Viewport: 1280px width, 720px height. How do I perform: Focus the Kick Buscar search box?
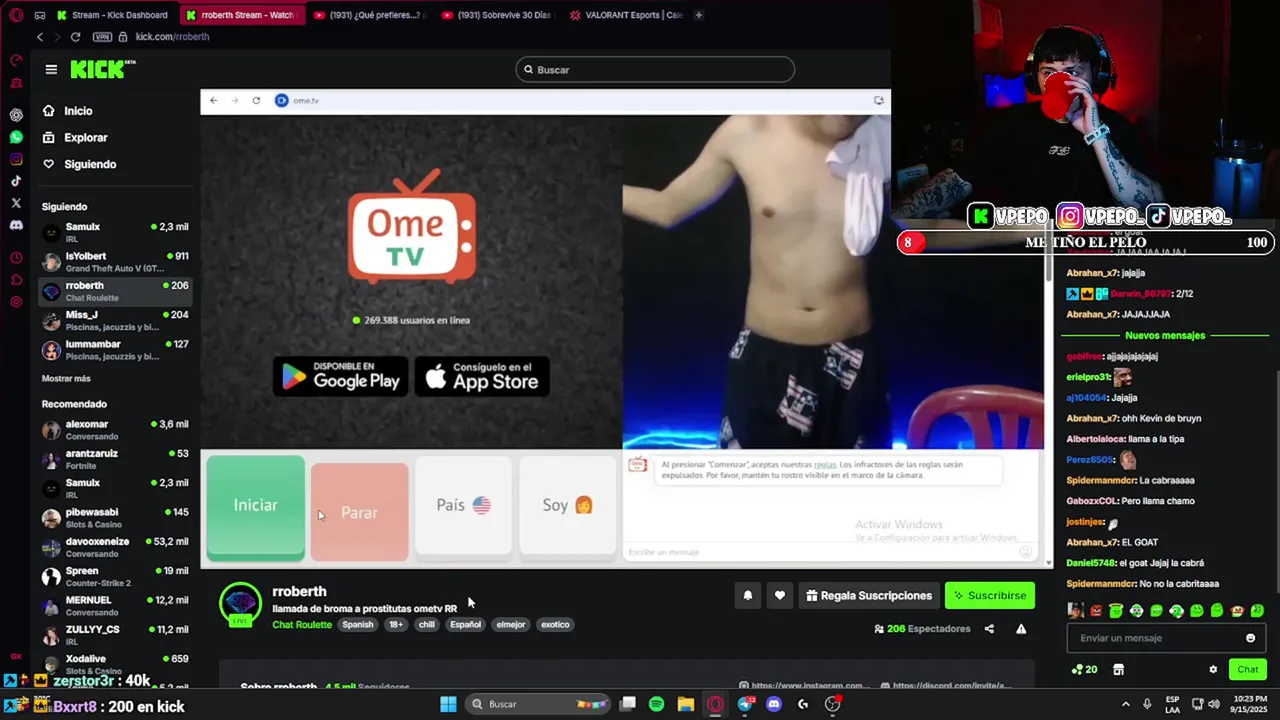click(x=655, y=70)
